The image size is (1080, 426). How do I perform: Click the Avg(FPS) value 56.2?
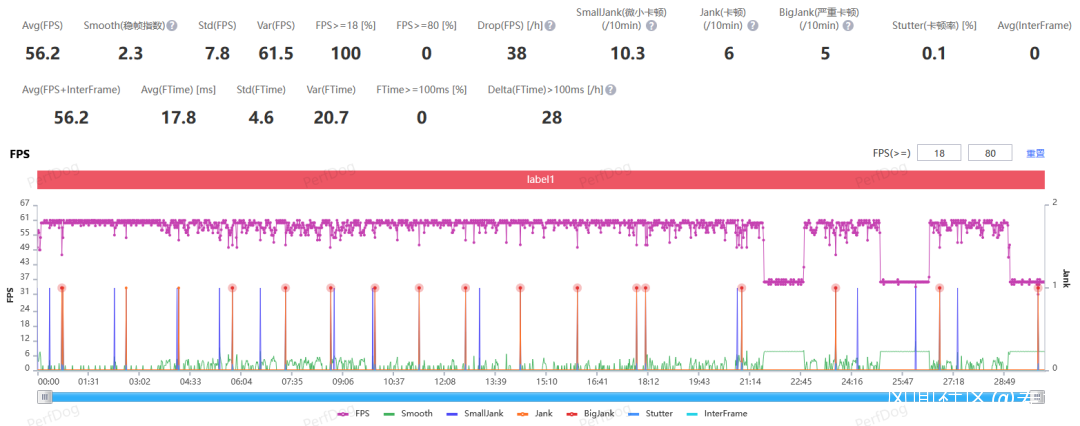43,54
